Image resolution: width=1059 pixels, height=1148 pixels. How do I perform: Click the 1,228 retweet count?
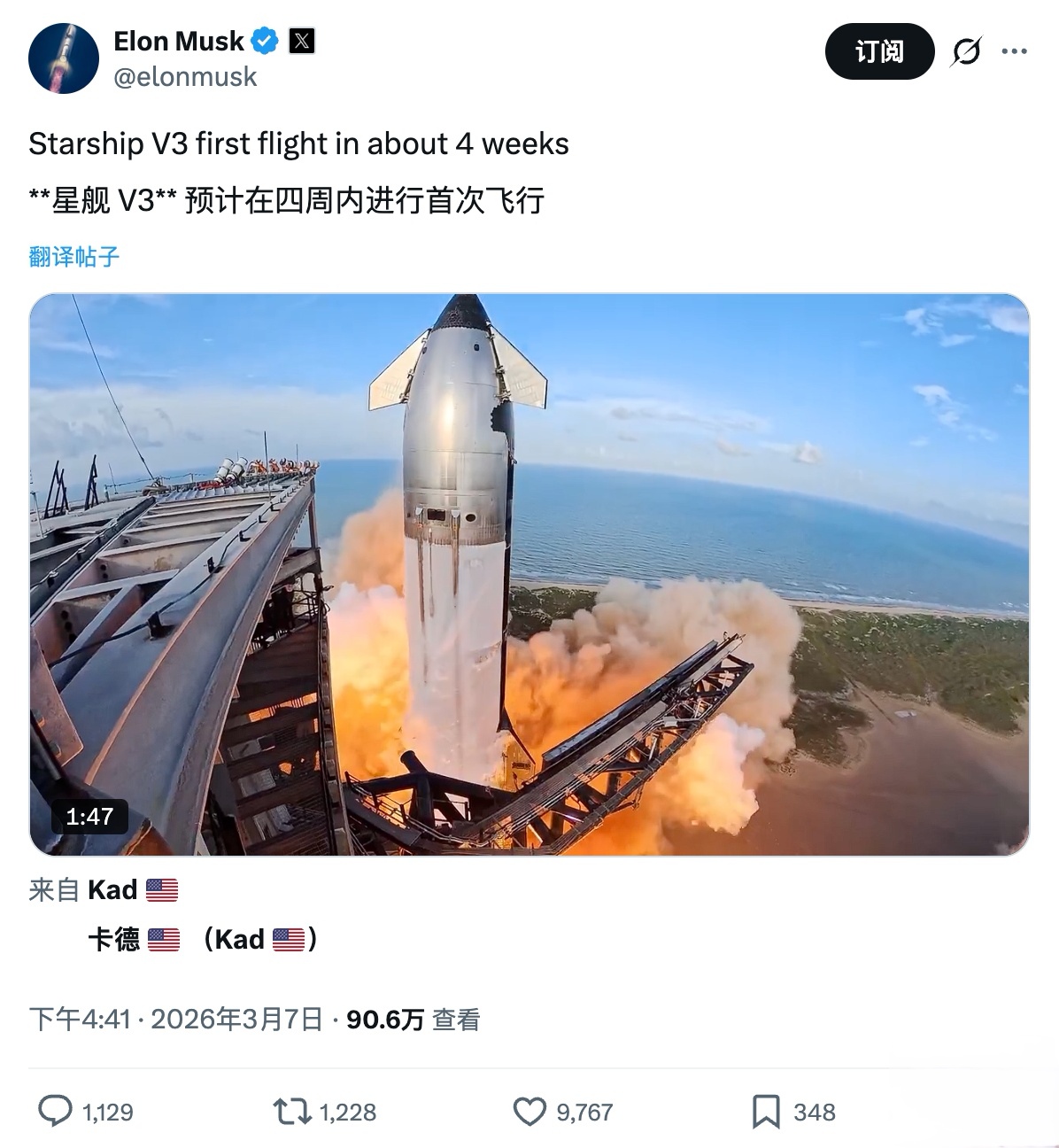pos(348,1112)
